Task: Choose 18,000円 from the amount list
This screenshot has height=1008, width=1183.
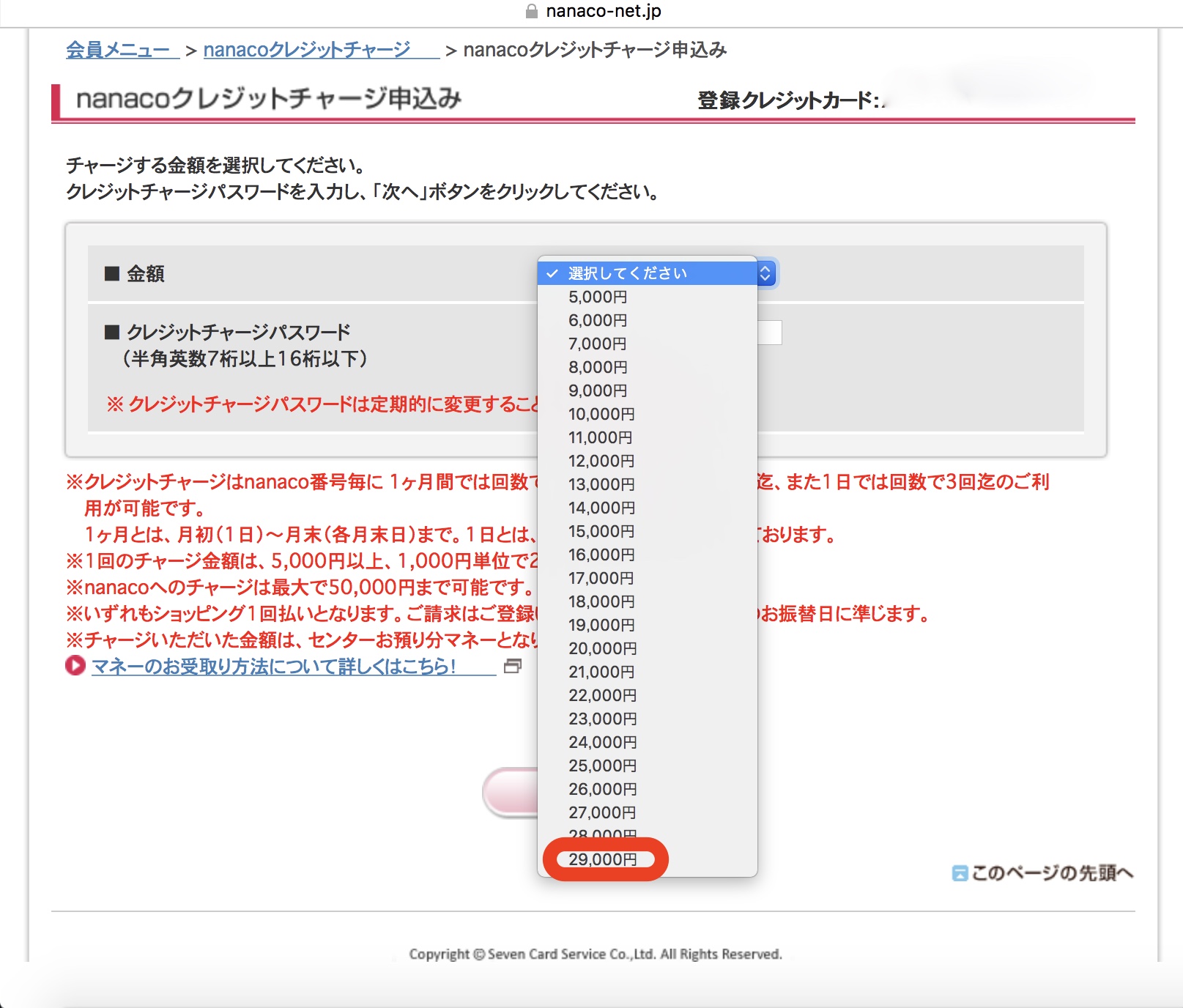Action: coord(648,601)
